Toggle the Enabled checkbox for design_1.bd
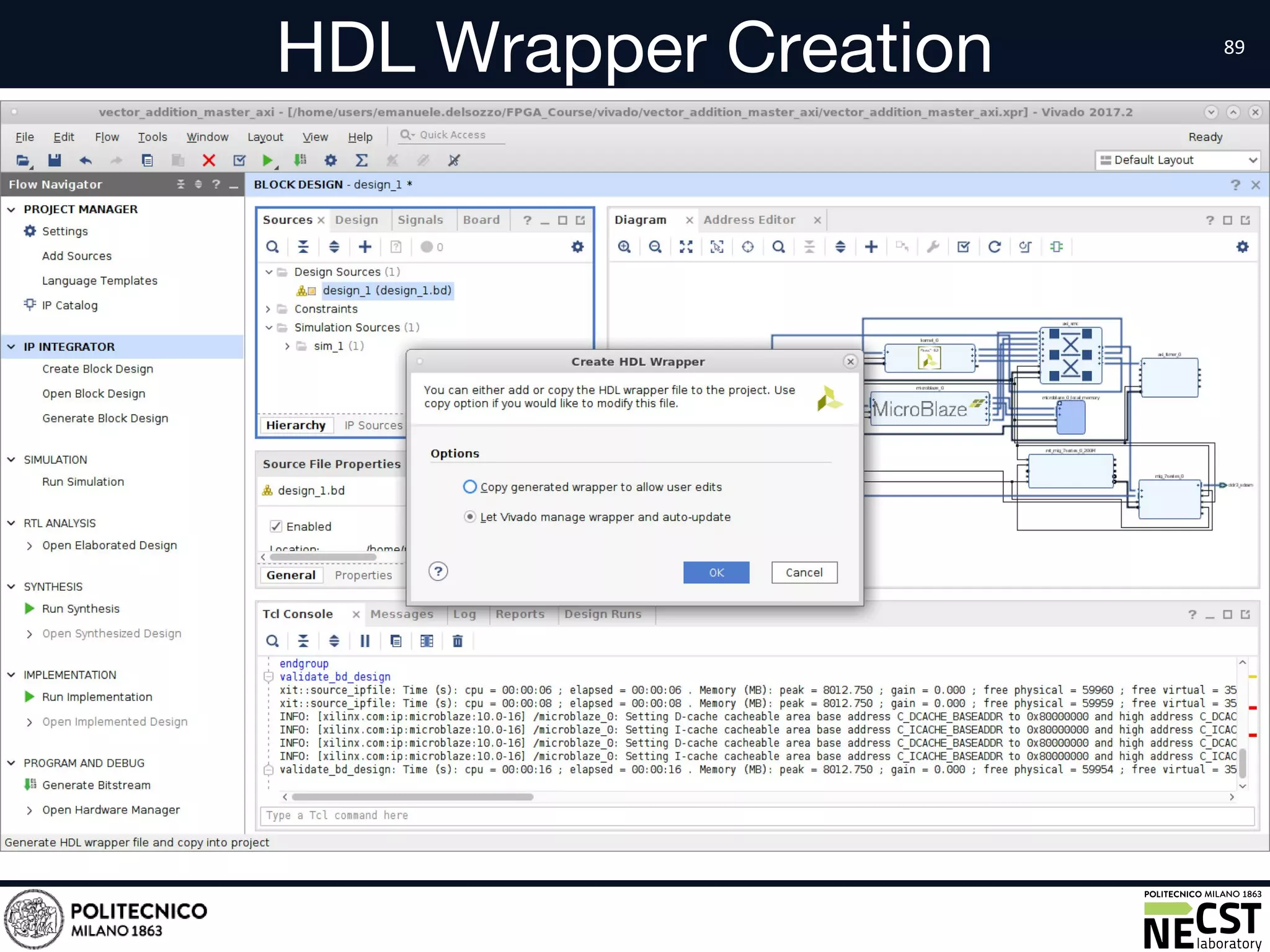 (x=276, y=526)
